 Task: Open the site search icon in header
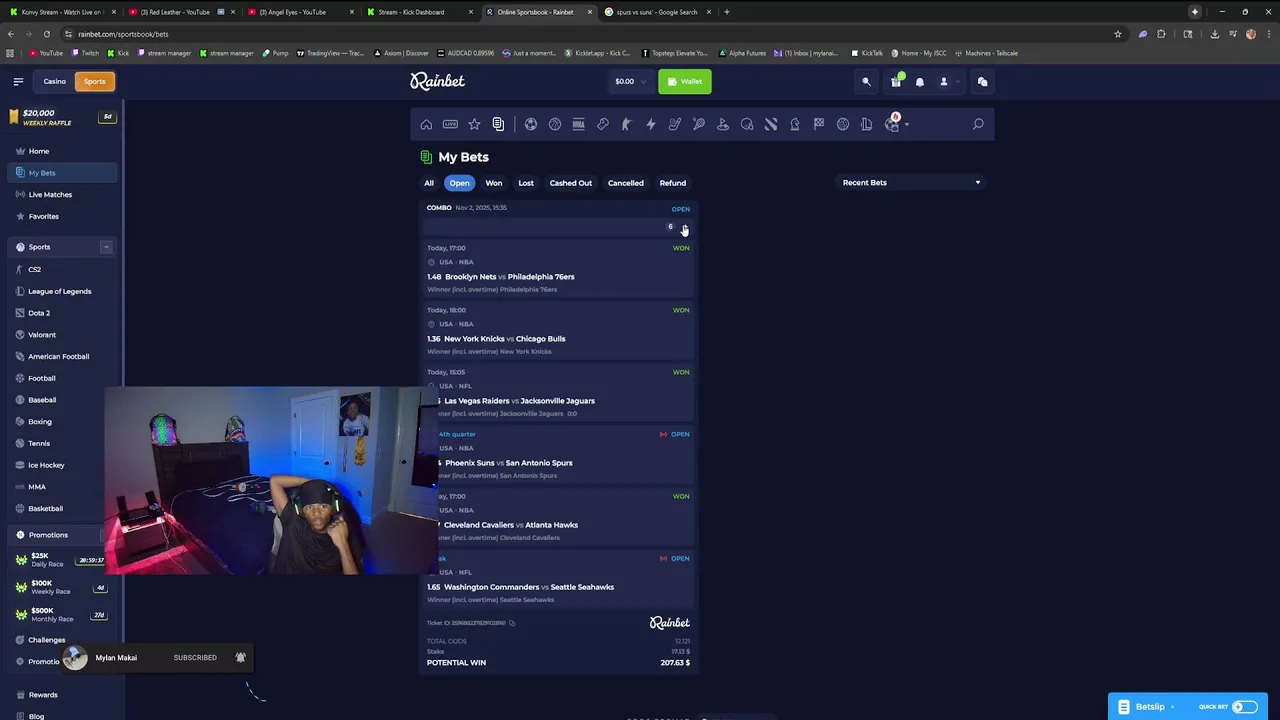tap(866, 81)
